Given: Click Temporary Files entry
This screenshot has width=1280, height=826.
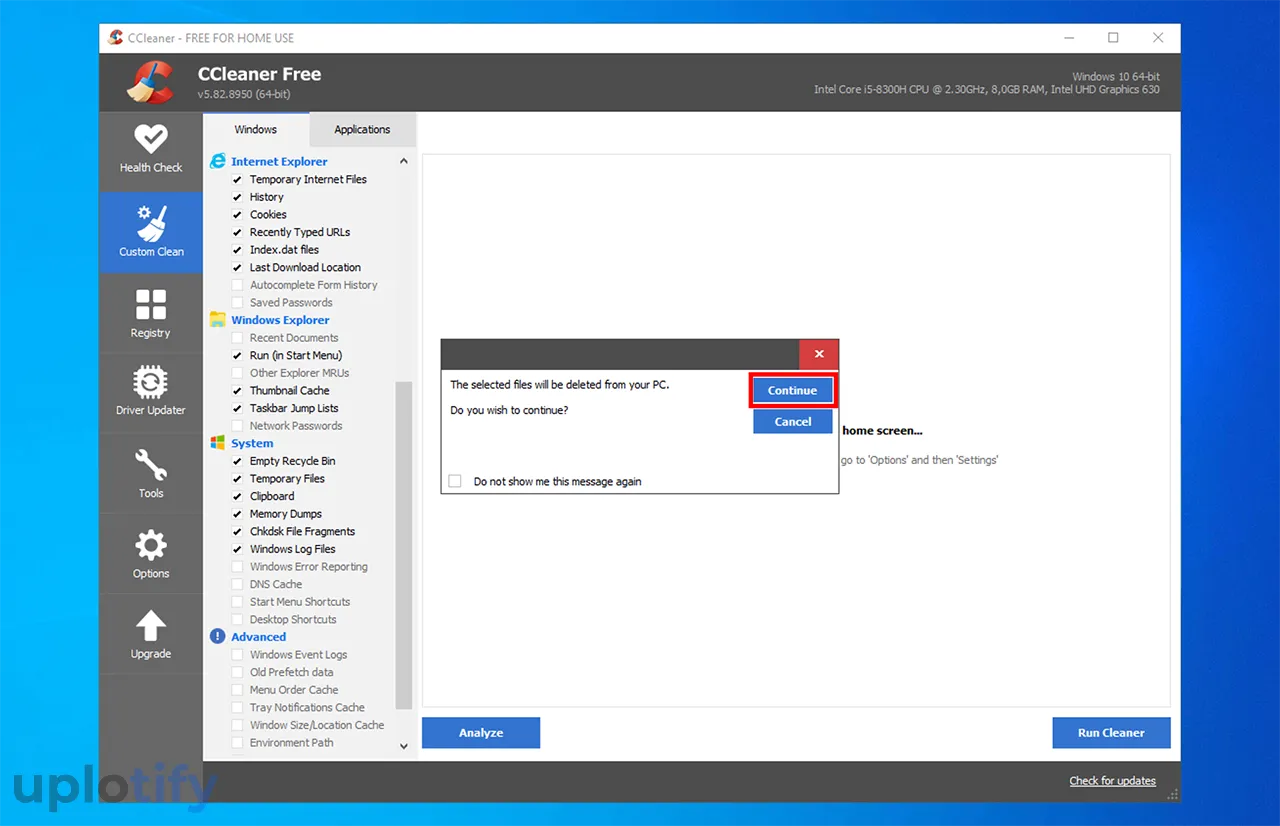Looking at the screenshot, I should [x=287, y=478].
